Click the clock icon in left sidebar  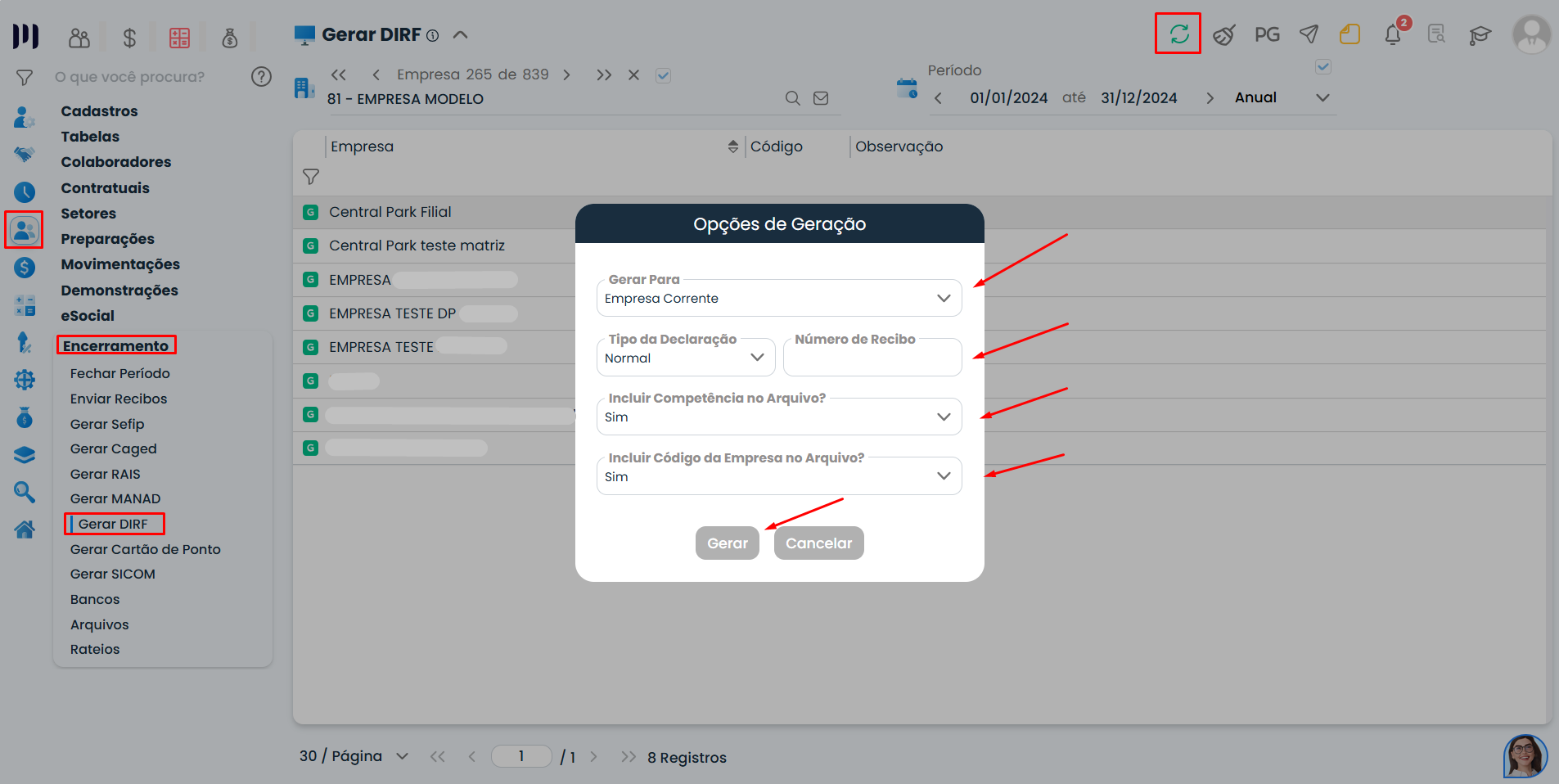(25, 192)
